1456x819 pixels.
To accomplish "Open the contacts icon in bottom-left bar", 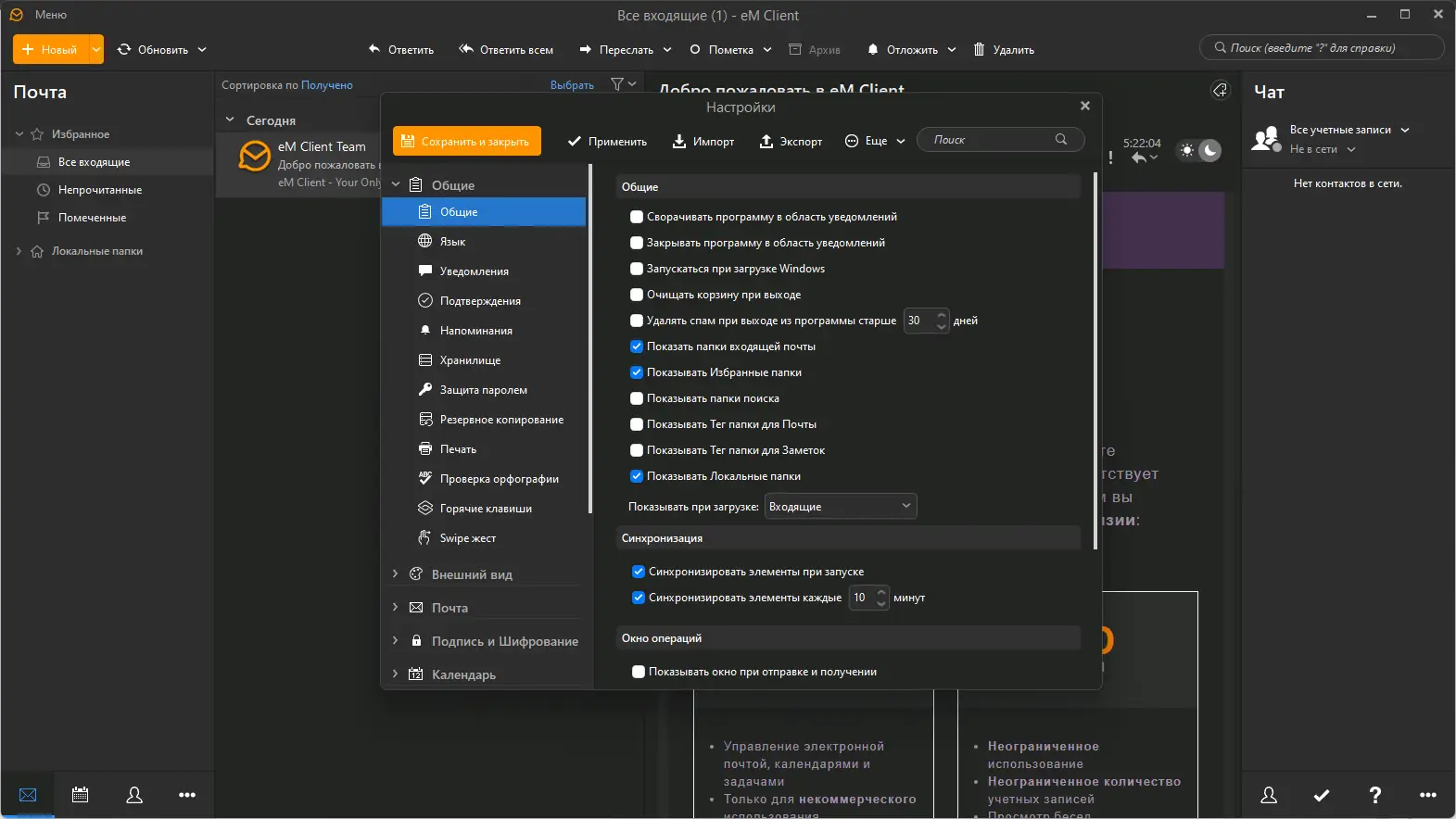I will coord(134,795).
